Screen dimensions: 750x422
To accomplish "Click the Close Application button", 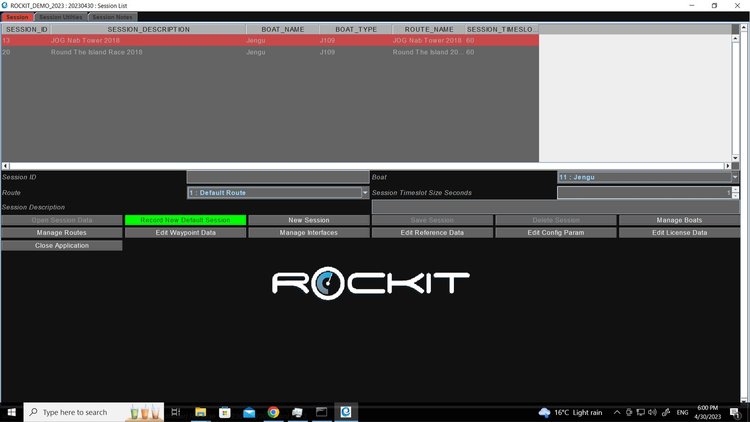I will tap(62, 245).
